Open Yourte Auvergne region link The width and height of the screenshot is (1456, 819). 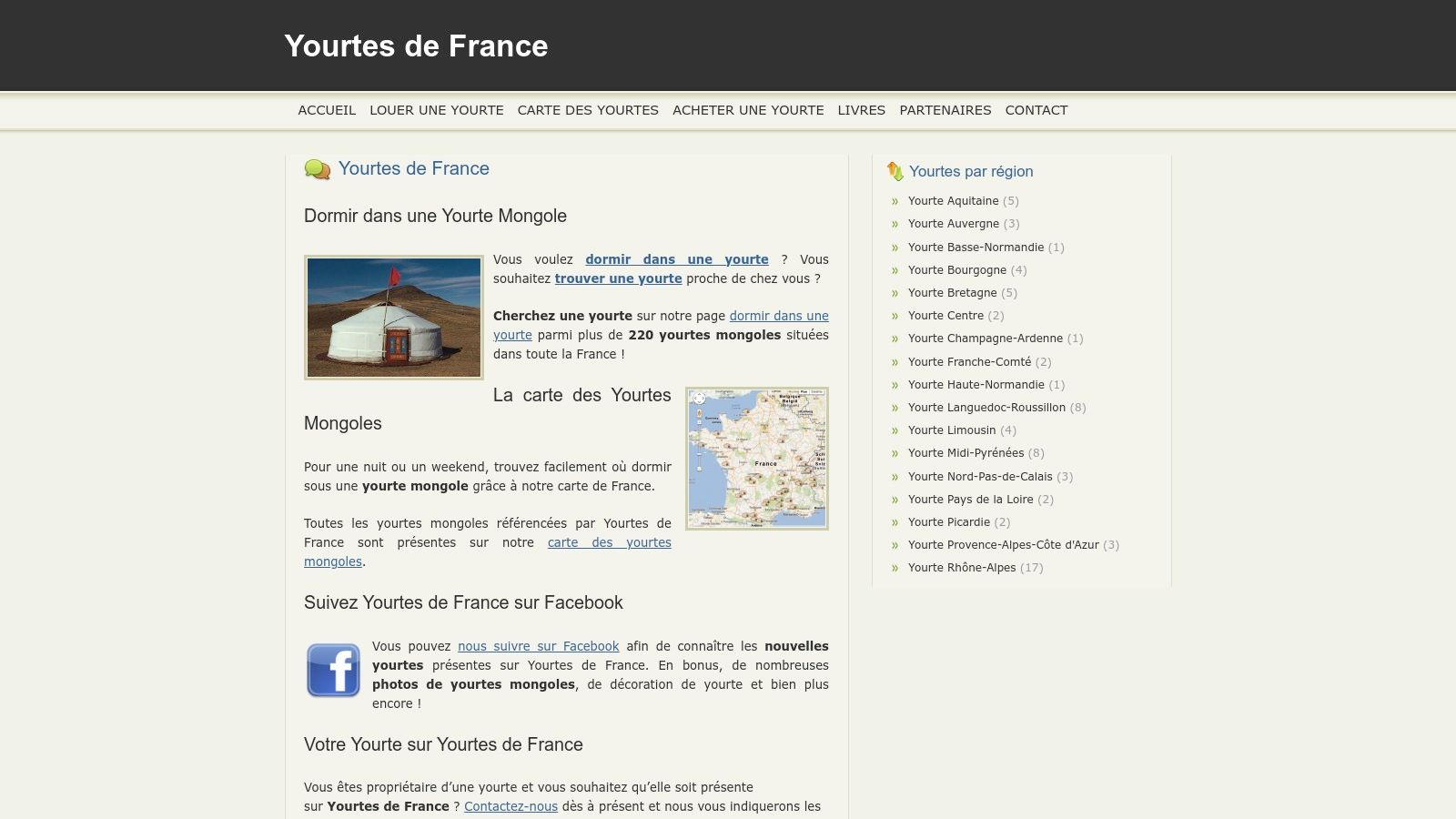(954, 224)
